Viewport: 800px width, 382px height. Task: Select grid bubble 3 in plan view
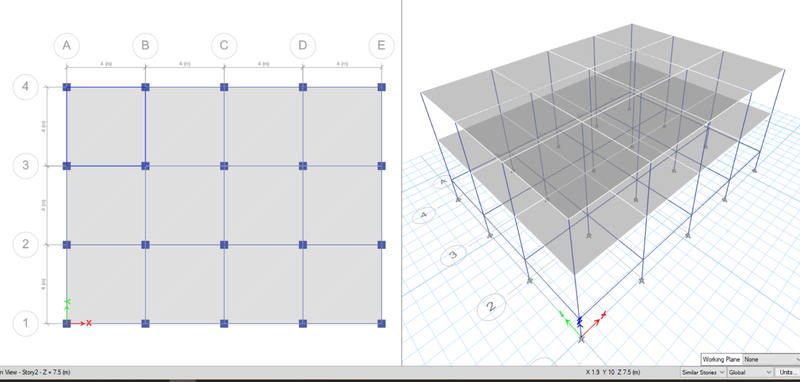point(26,166)
